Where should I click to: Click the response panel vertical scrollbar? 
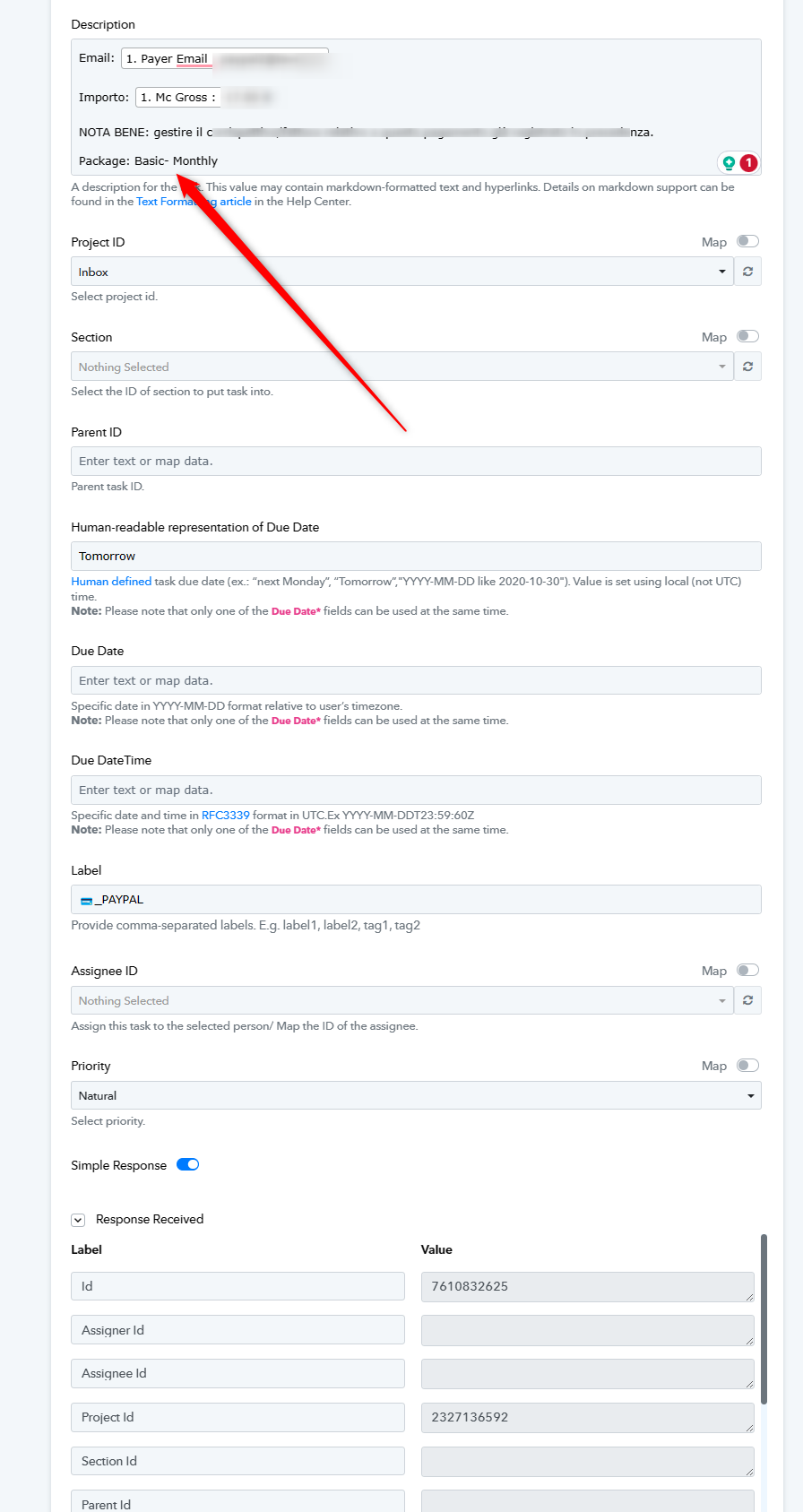(x=764, y=1318)
